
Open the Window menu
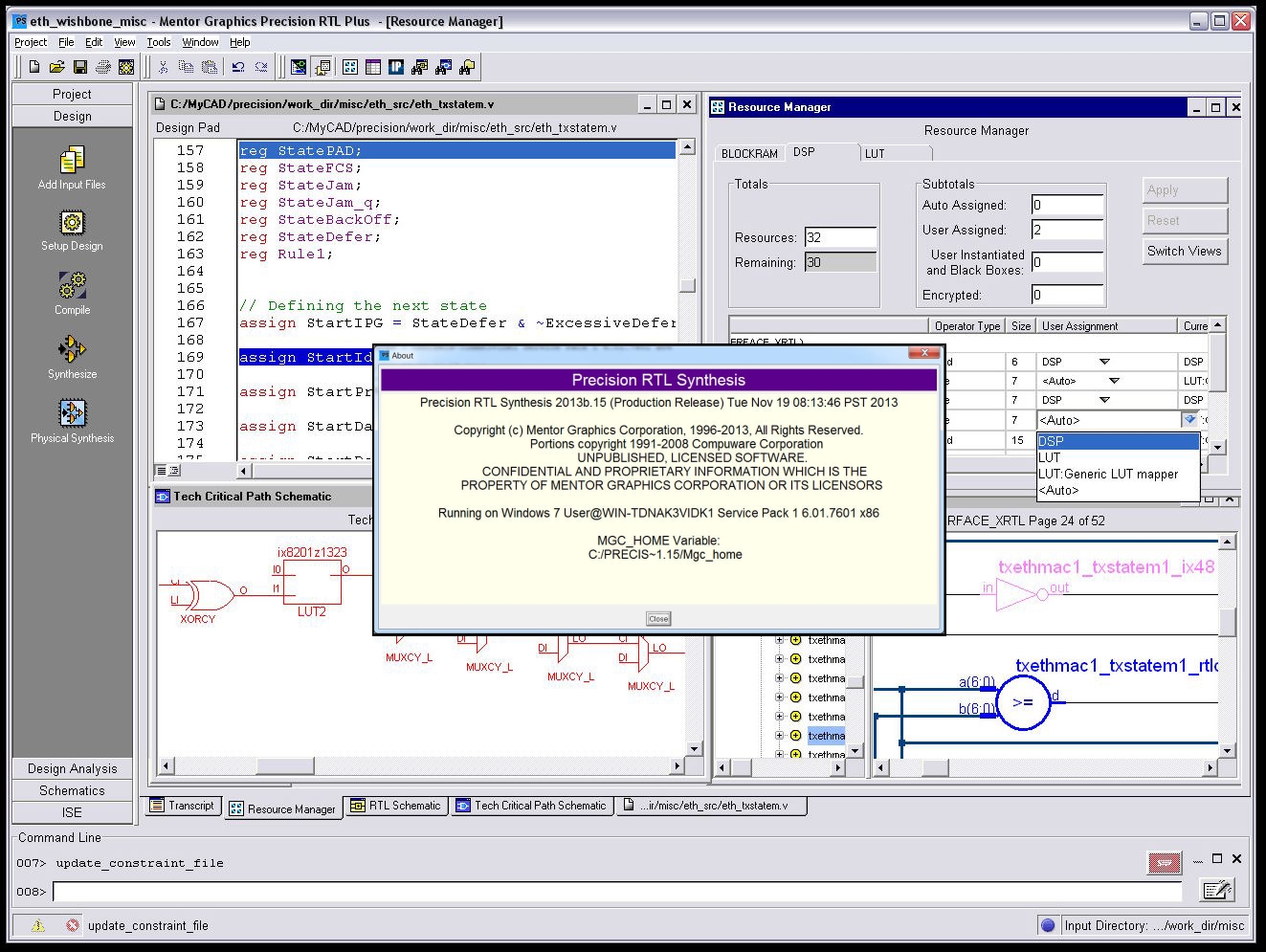click(x=200, y=42)
